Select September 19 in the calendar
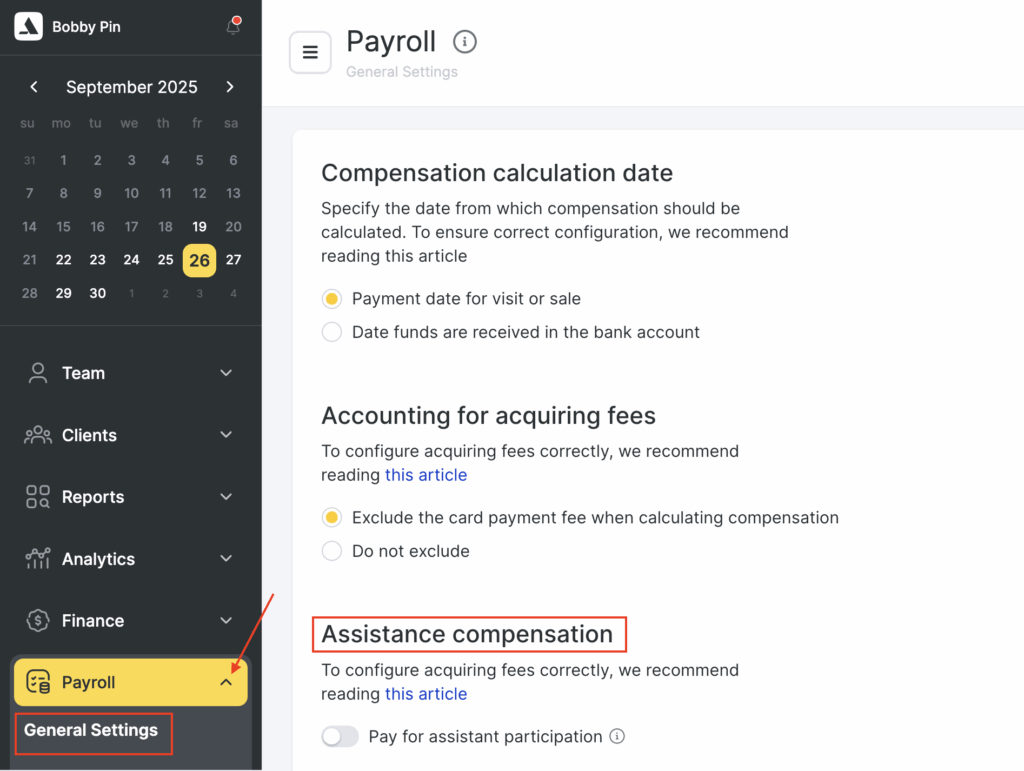Image resolution: width=1024 pixels, height=771 pixels. tap(199, 227)
